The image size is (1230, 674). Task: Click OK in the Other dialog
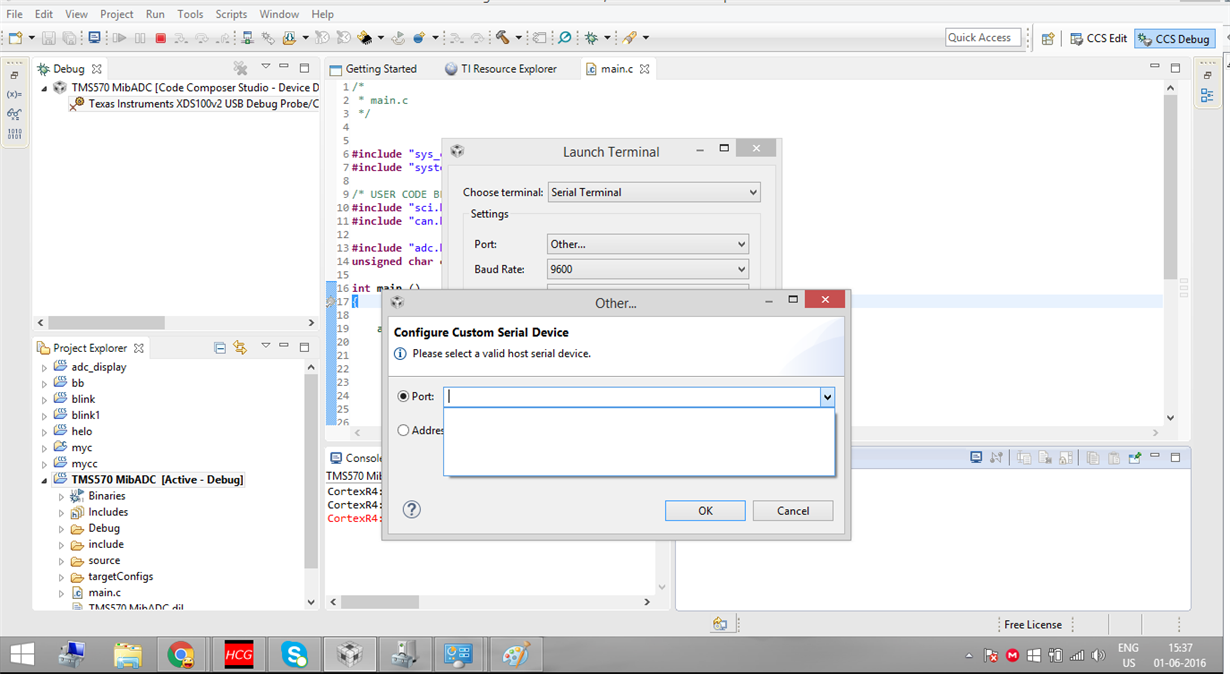pyautogui.click(x=705, y=510)
